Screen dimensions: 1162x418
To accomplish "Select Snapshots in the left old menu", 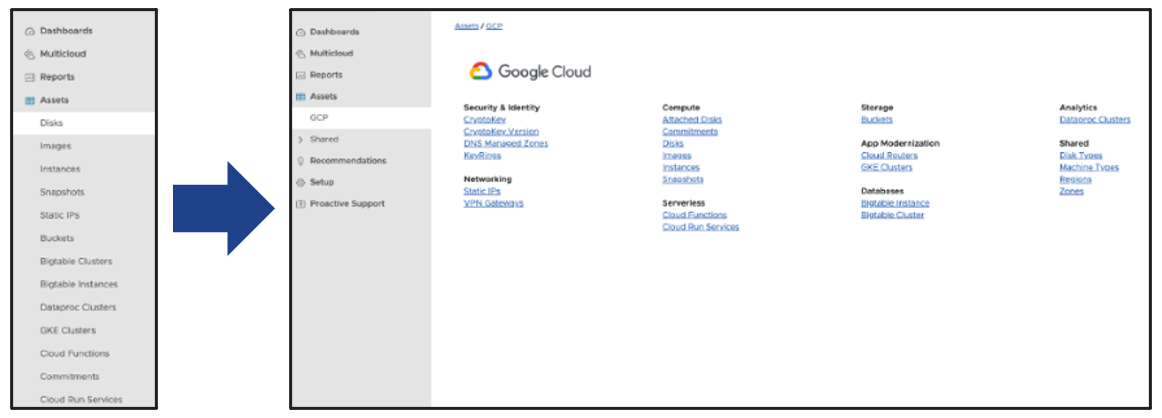I will tap(62, 192).
